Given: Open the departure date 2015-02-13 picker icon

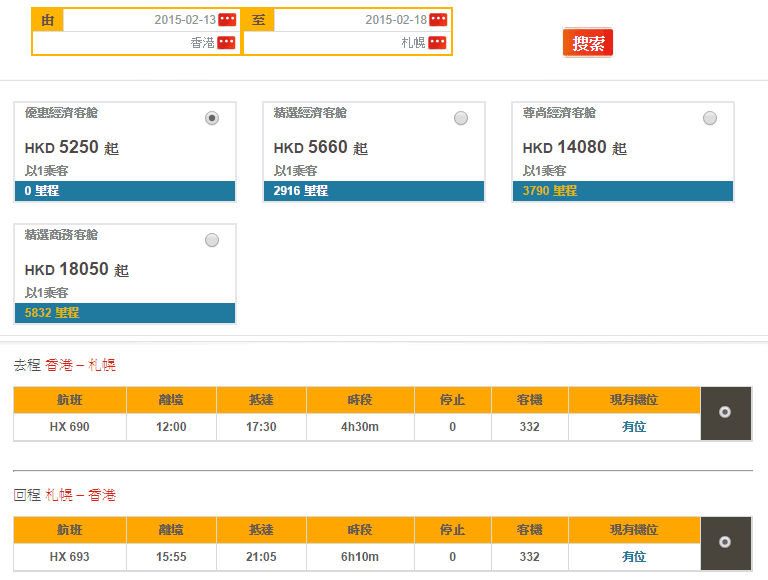Looking at the screenshot, I should coord(227,20).
